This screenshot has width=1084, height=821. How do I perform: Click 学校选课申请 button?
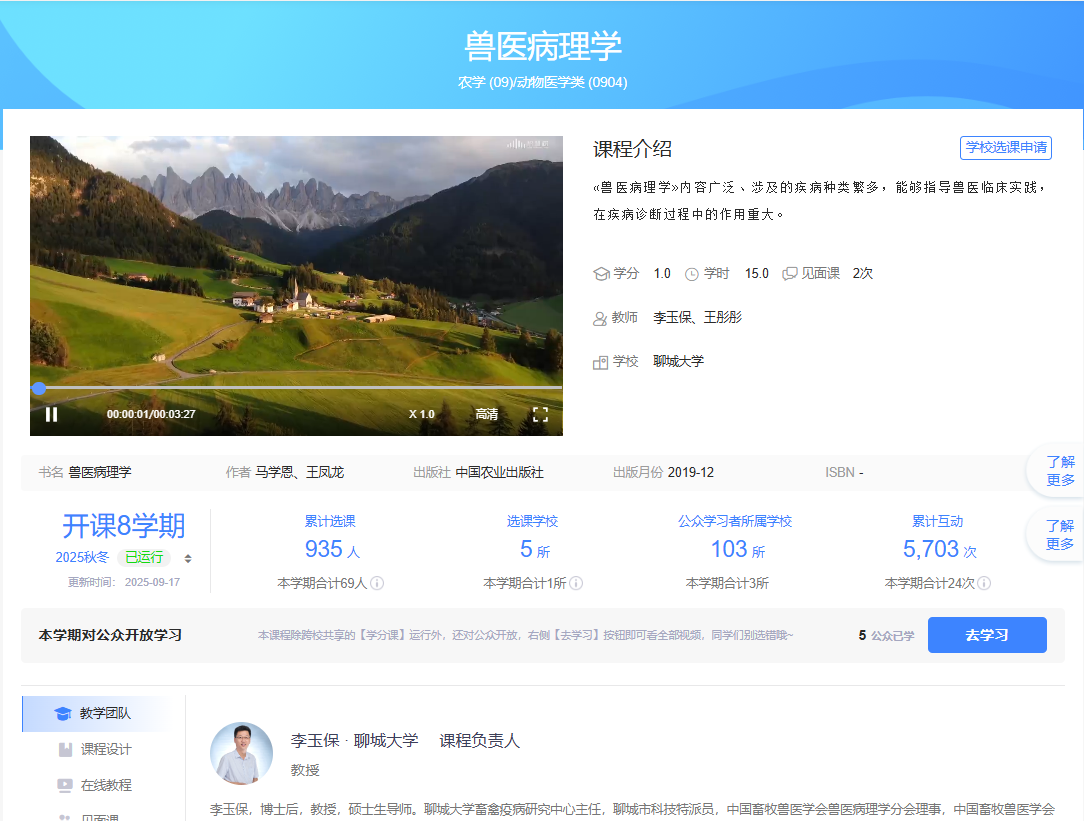(1005, 148)
